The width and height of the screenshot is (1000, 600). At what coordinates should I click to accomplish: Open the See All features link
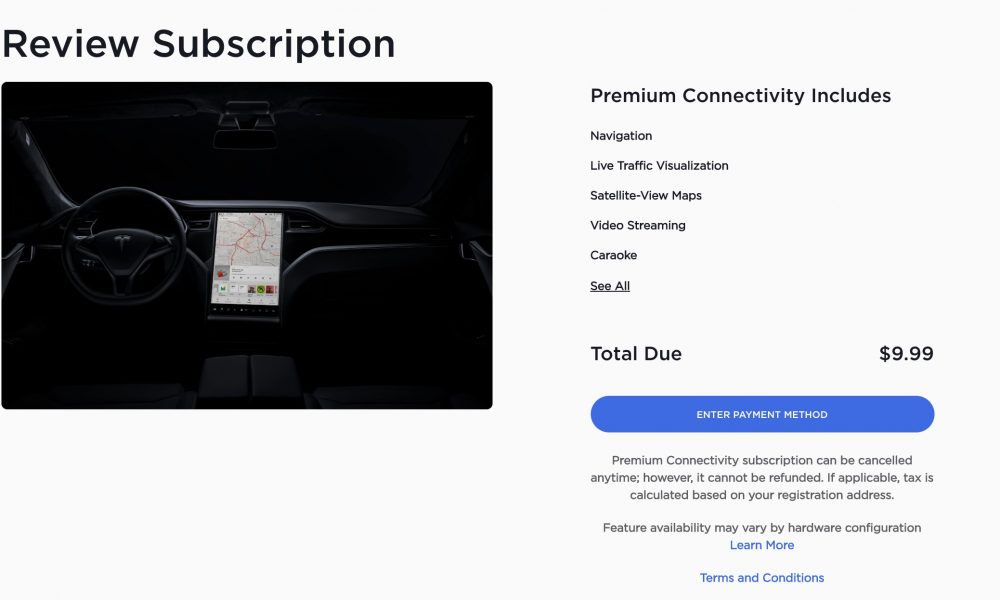[x=610, y=286]
